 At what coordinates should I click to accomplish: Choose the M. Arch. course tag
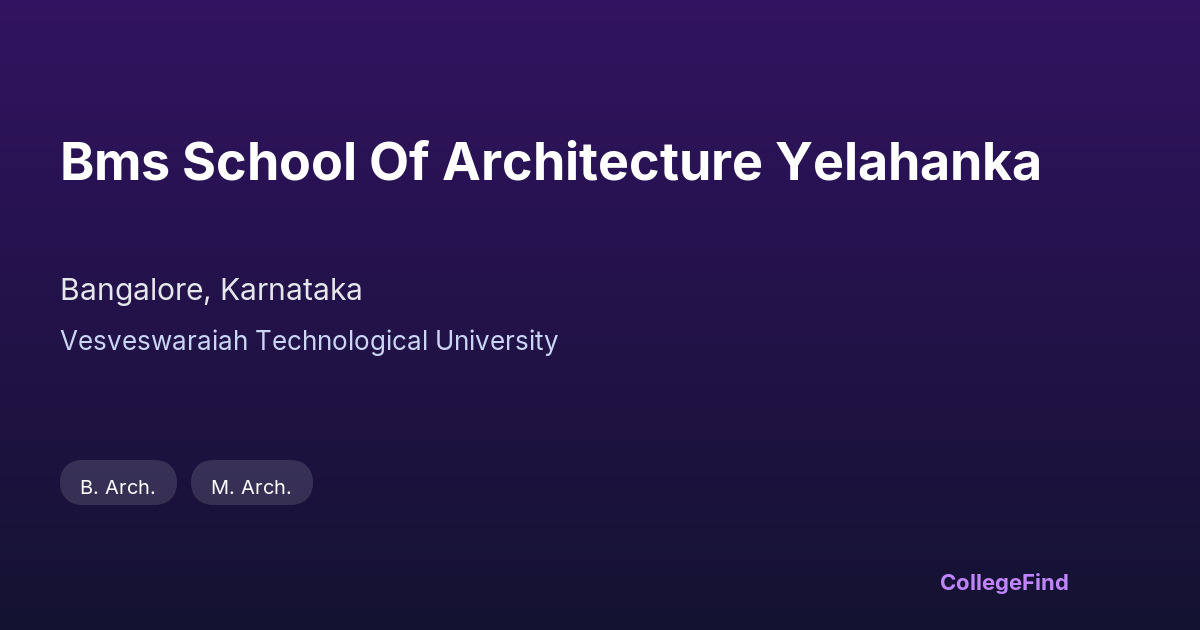pyautogui.click(x=251, y=487)
